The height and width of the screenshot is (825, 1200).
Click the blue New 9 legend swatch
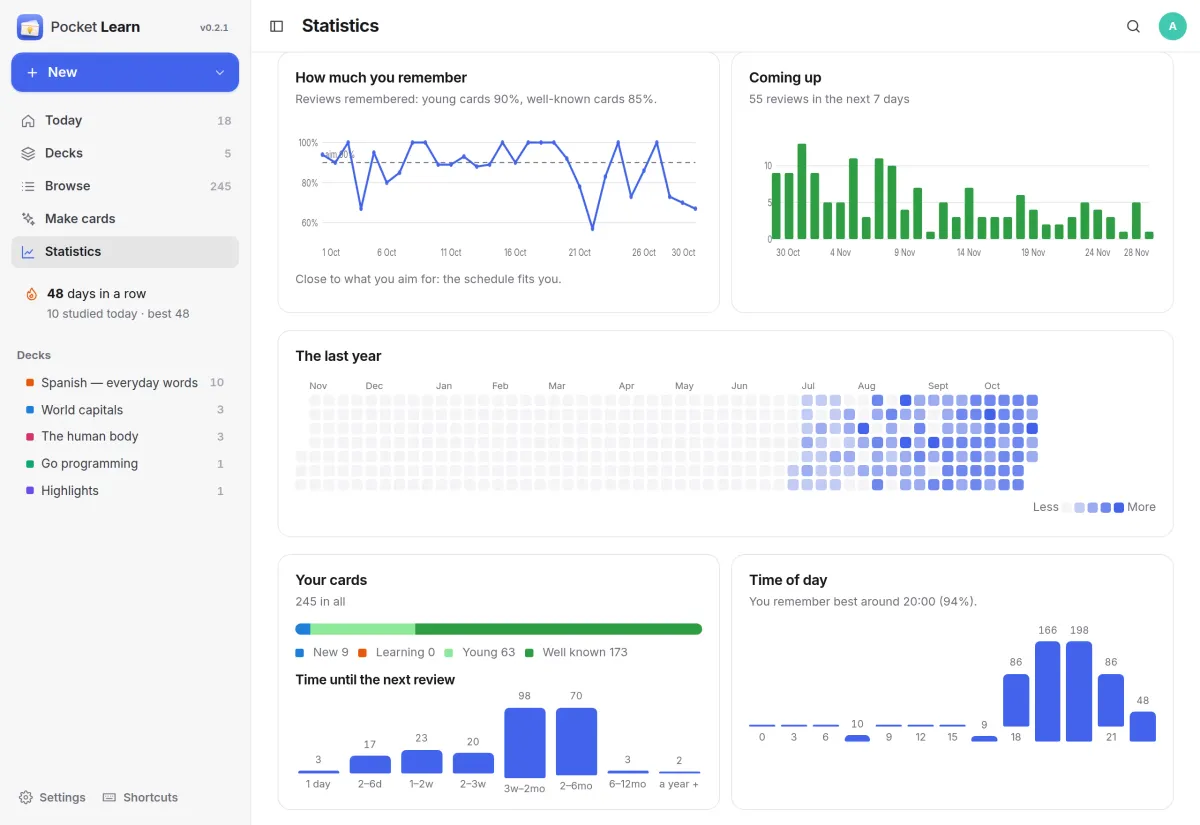(299, 652)
